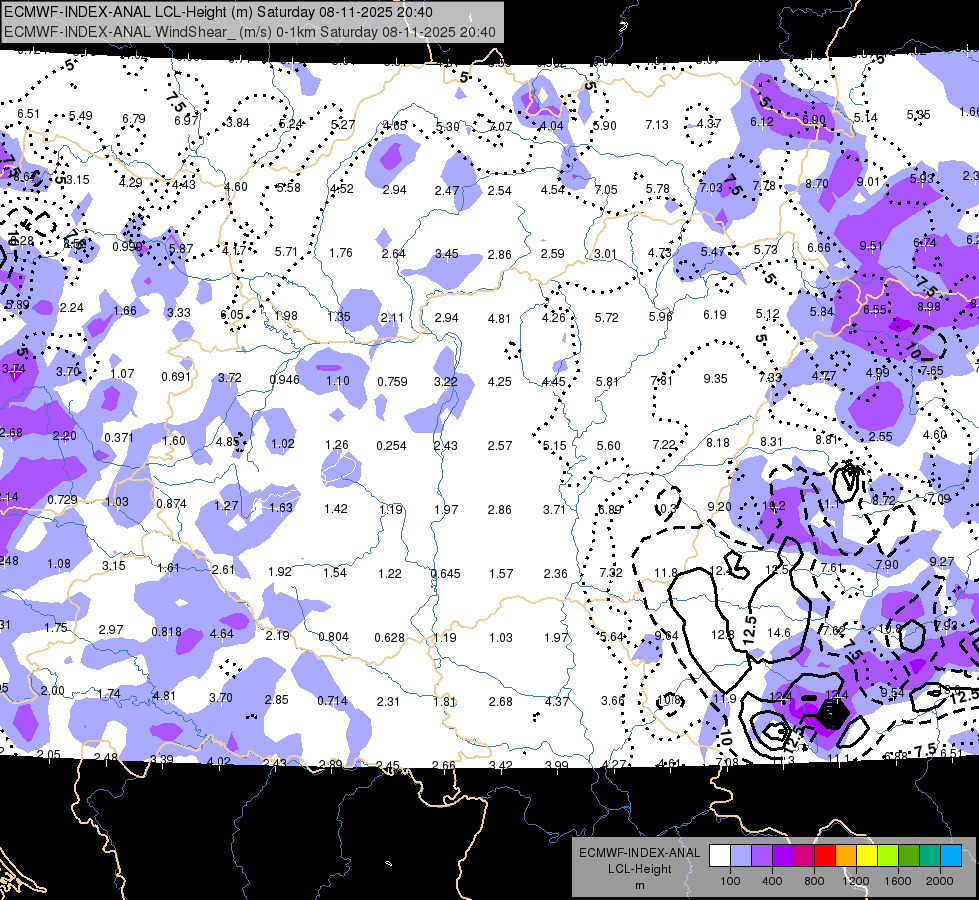Choose the orange legend swatch

tap(846, 856)
